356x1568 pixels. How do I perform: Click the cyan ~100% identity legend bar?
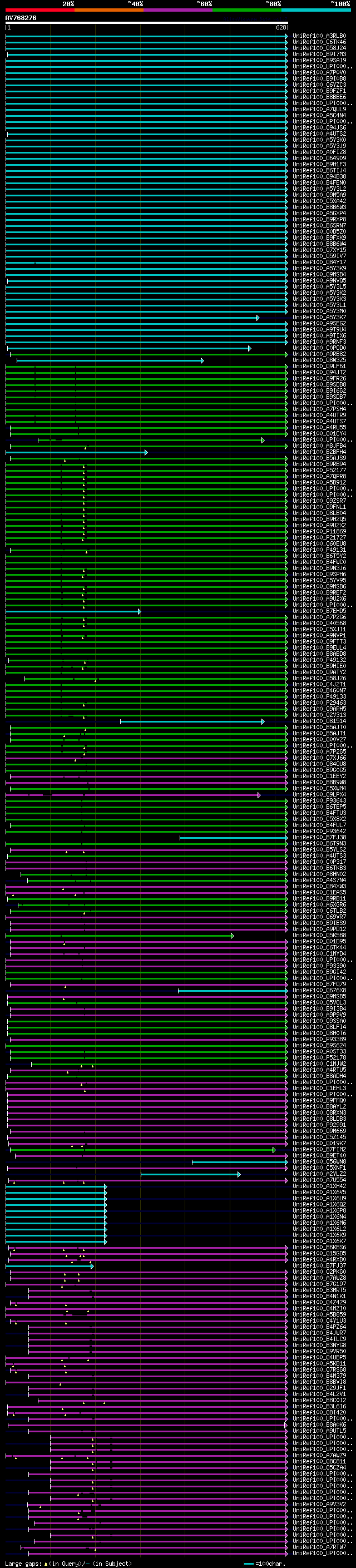317,11
